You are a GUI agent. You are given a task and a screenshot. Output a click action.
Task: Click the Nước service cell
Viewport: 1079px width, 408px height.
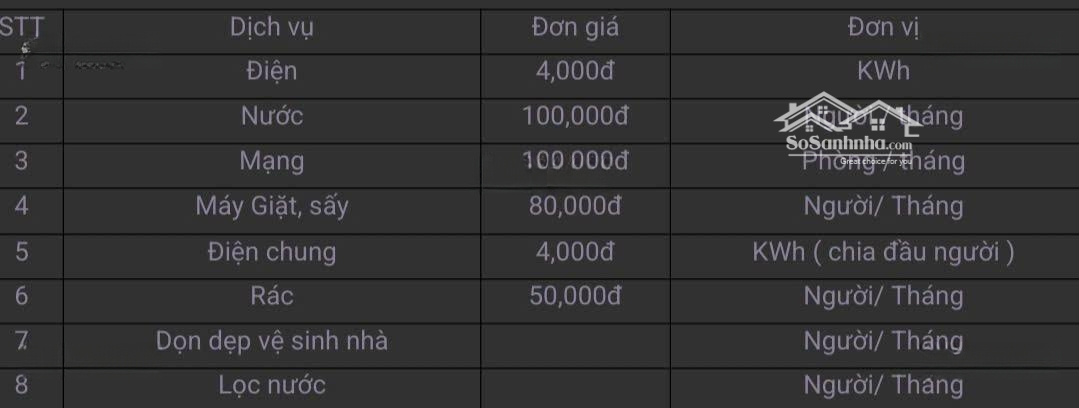point(272,116)
